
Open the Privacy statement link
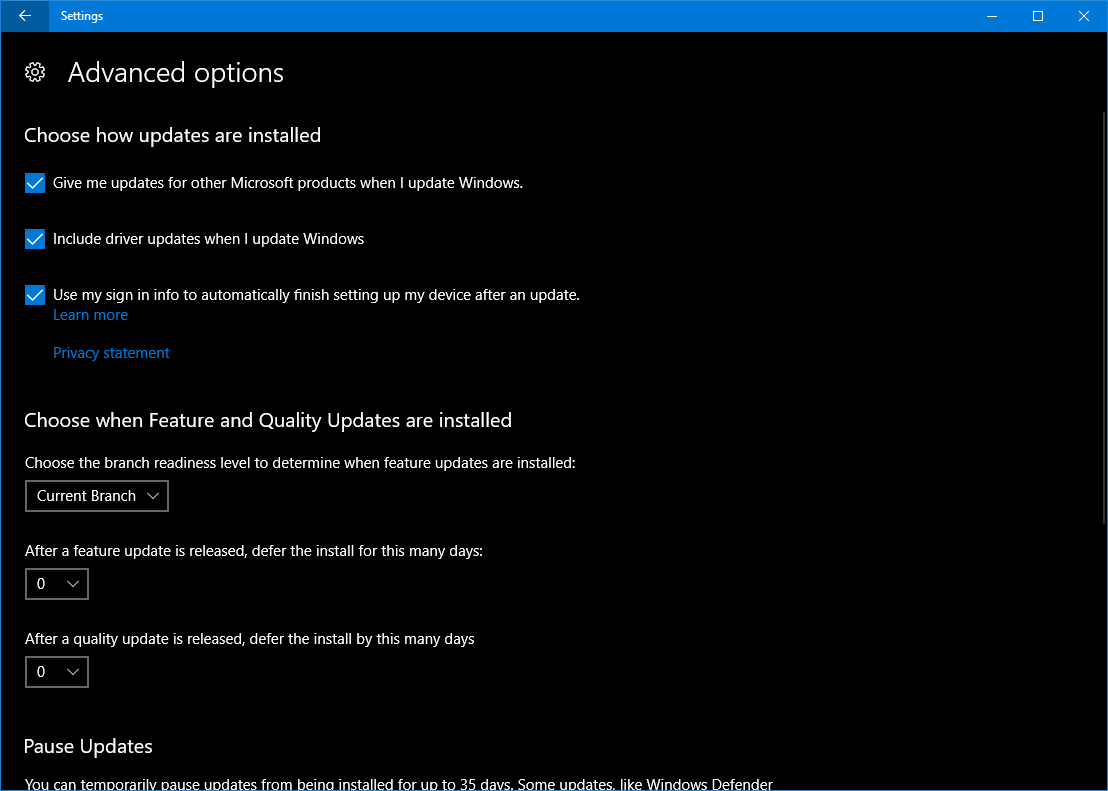111,353
